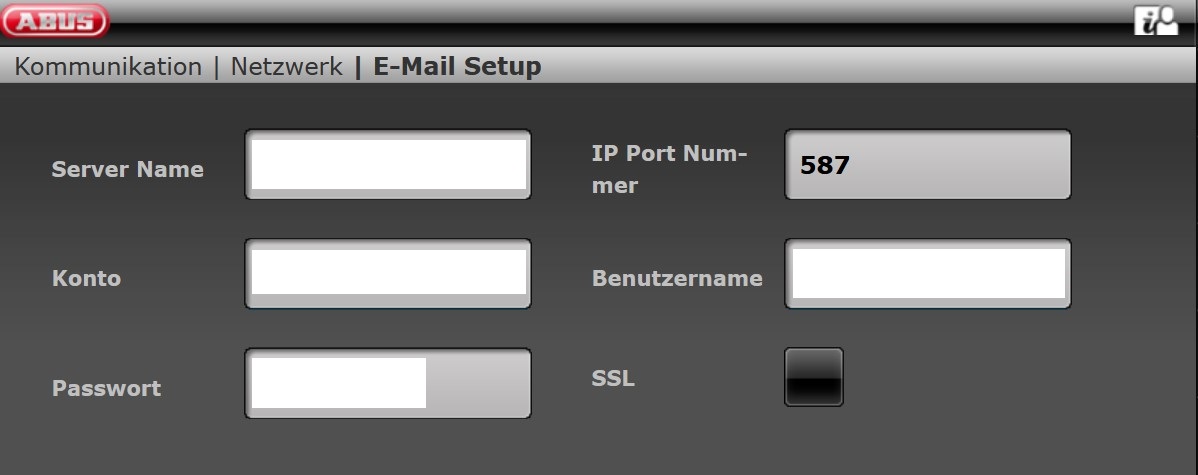
Task: Select the Passwort input field
Action: [x=388, y=383]
